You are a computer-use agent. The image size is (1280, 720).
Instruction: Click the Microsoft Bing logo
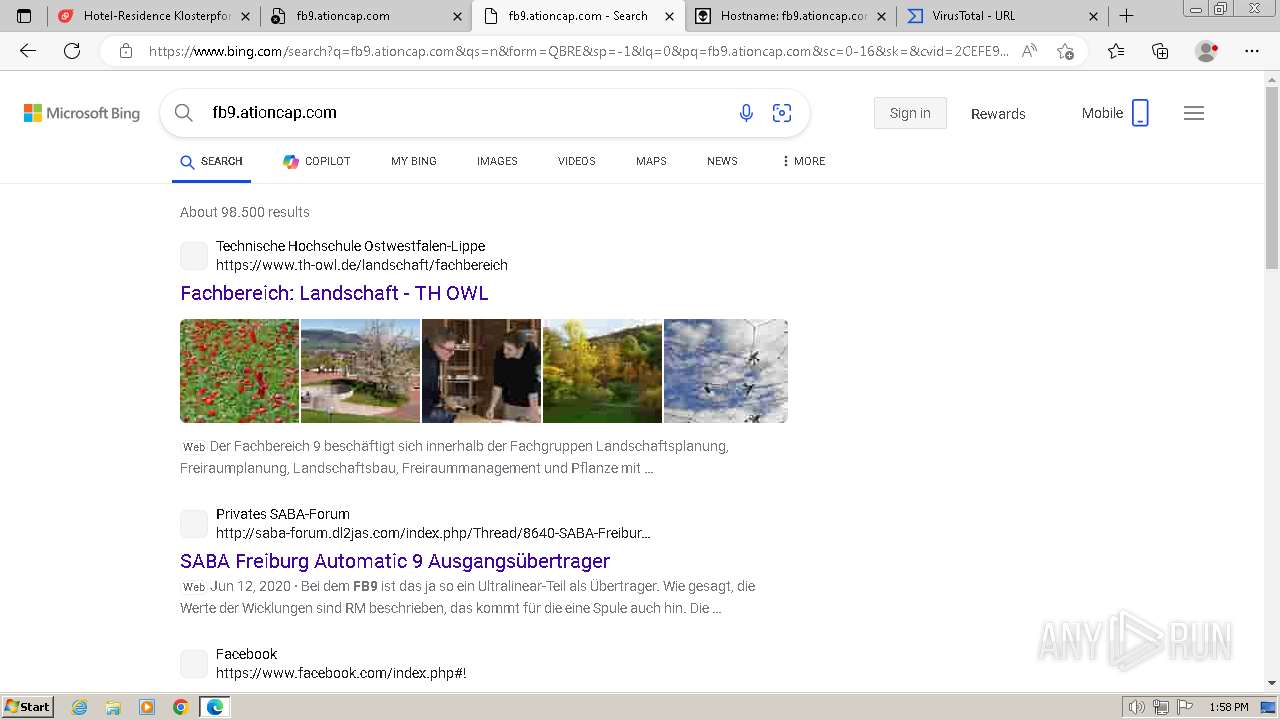tap(82, 113)
